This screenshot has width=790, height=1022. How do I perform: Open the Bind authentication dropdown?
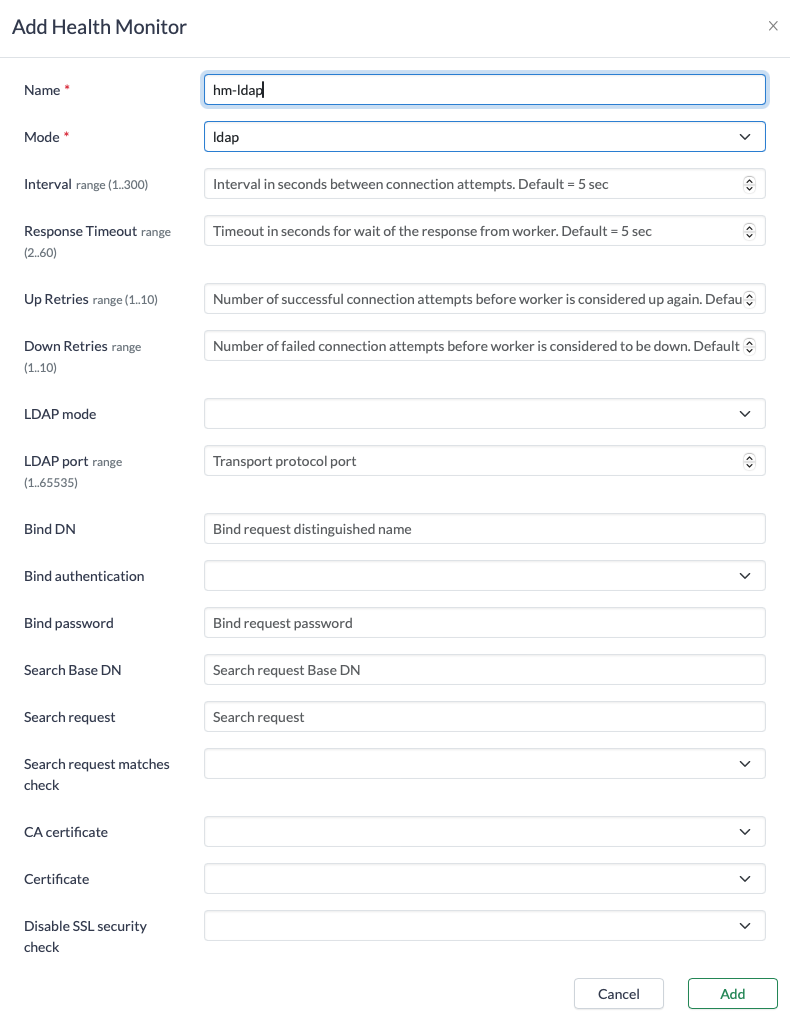tap(484, 576)
